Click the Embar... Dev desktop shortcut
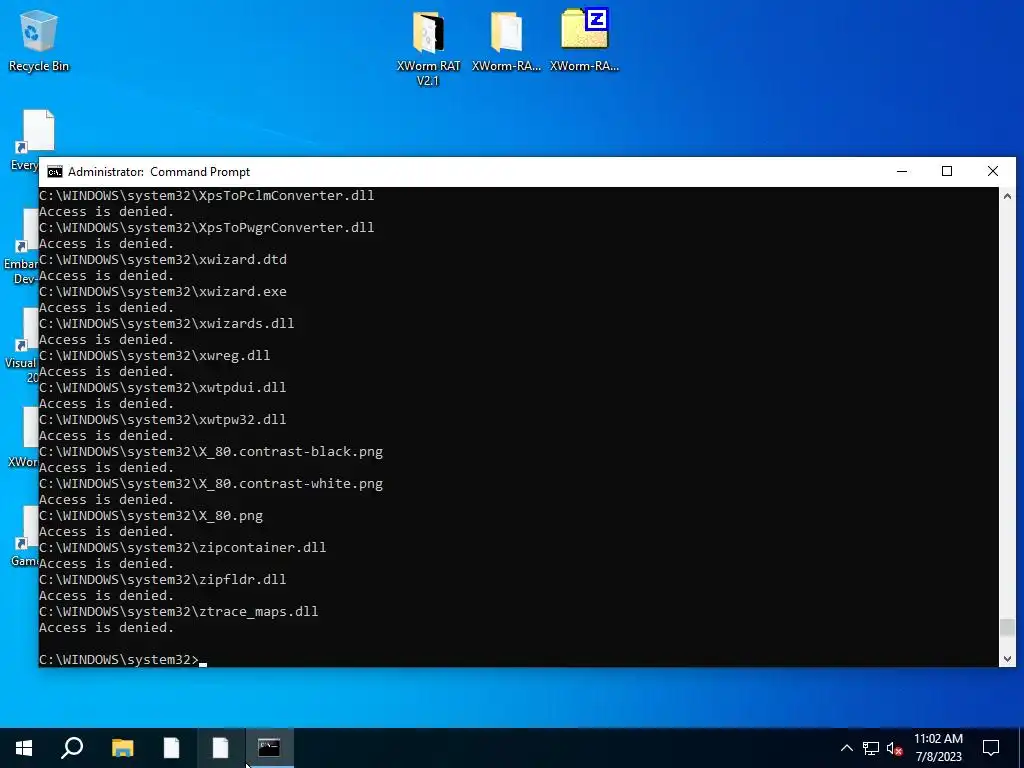1024x768 pixels. (x=21, y=247)
